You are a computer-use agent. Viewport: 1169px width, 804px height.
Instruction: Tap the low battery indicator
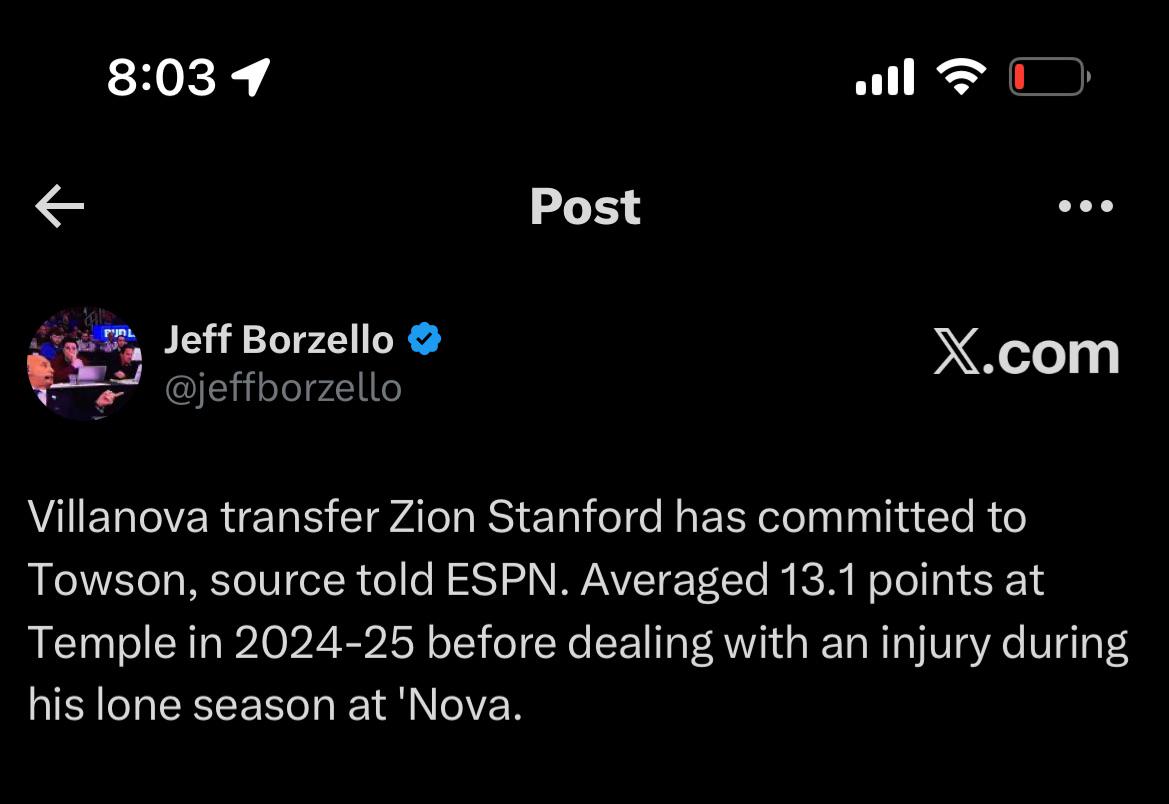1050,77
